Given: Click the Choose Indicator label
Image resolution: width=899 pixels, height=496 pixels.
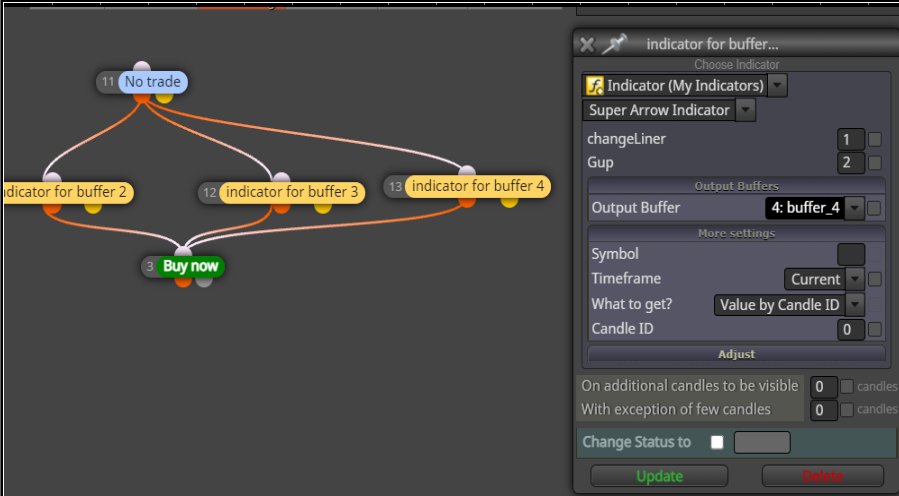Looking at the screenshot, I should [737, 65].
